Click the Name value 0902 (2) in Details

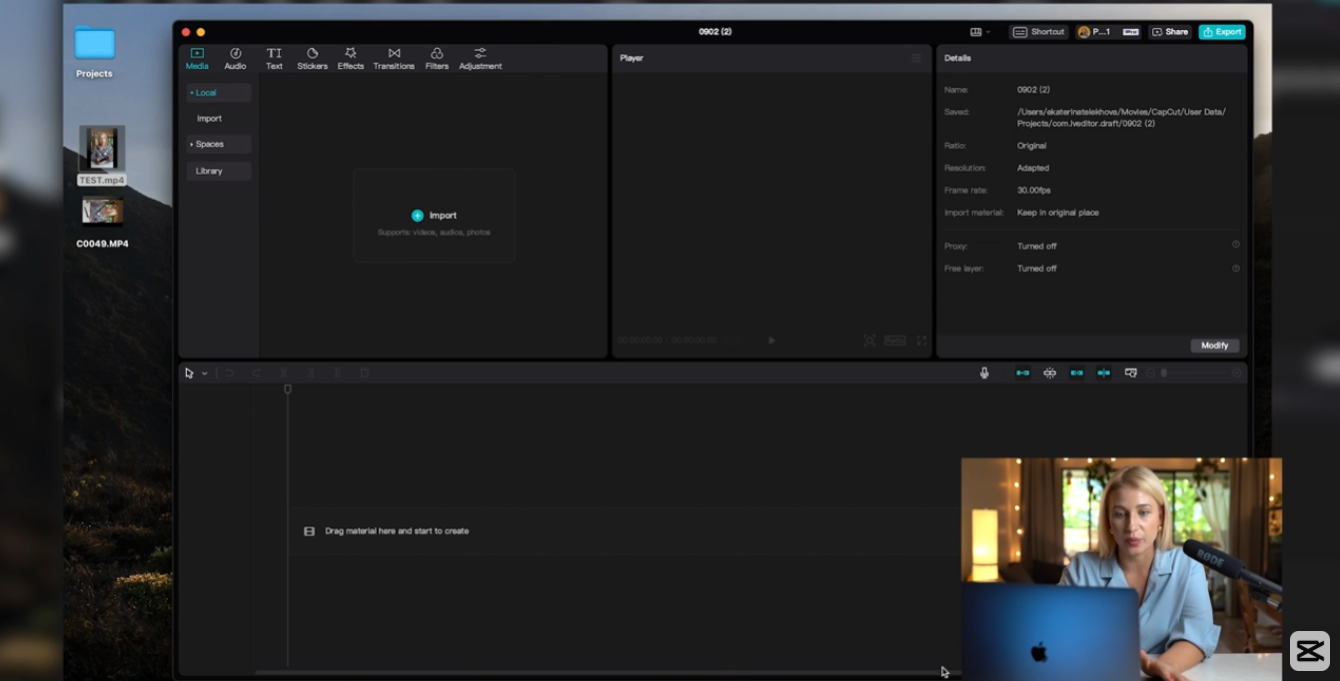click(1033, 90)
